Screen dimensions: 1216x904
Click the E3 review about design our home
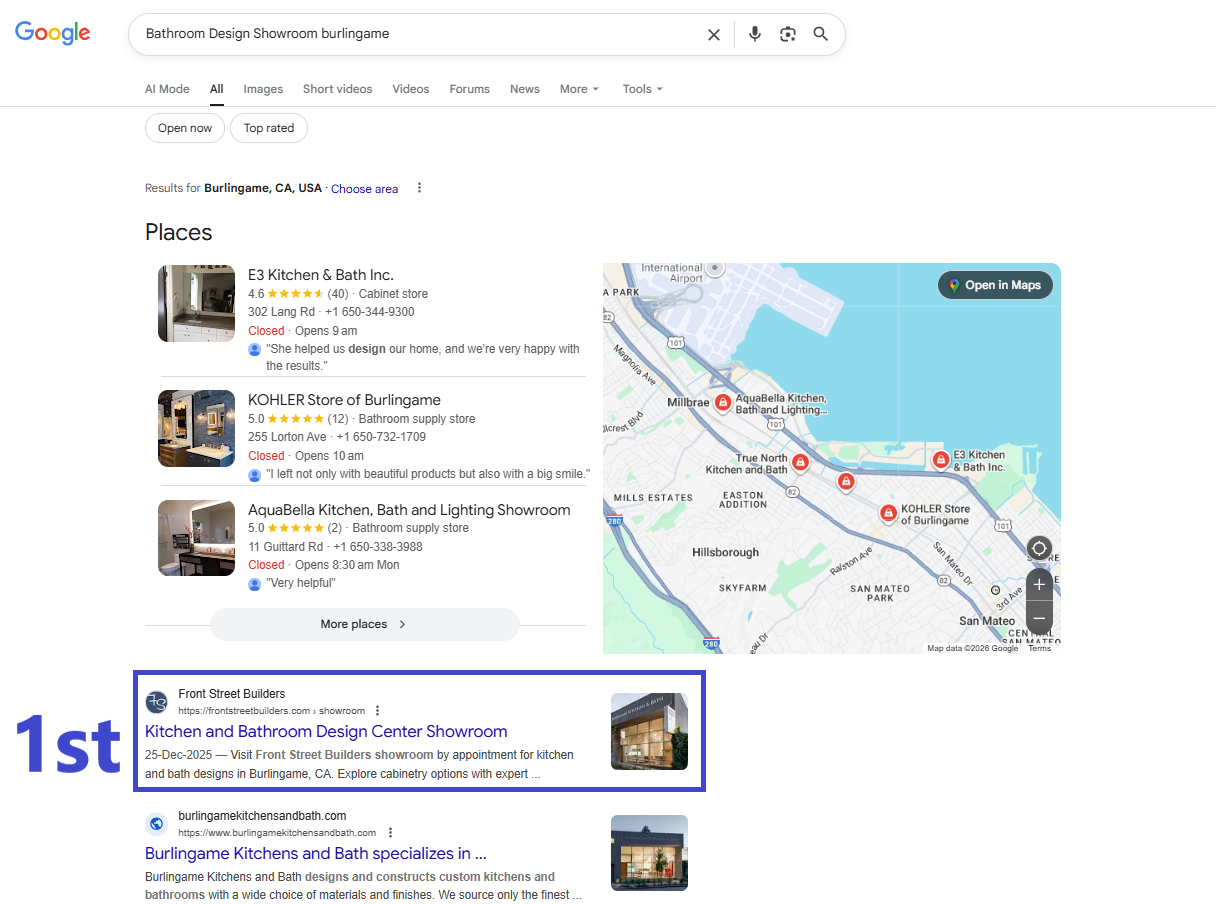click(x=422, y=357)
